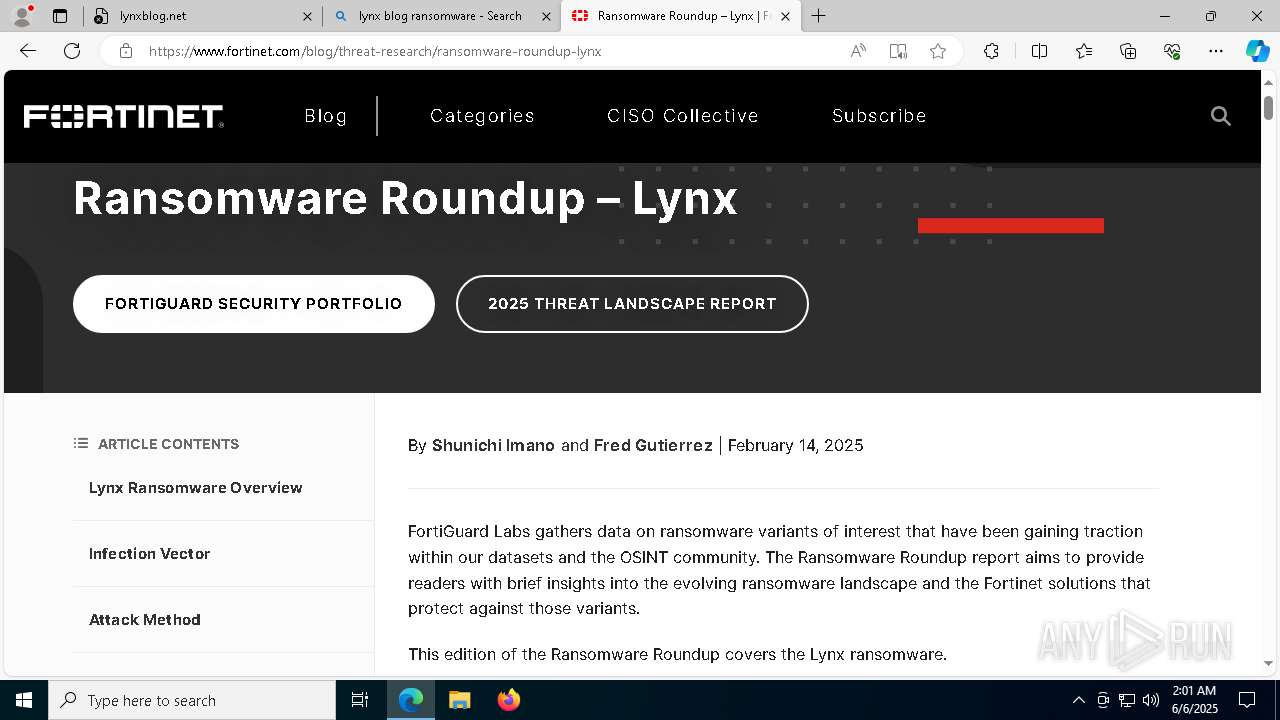Screen dimensions: 1280x720
Task: Open the Extensions menu
Action: [991, 51]
